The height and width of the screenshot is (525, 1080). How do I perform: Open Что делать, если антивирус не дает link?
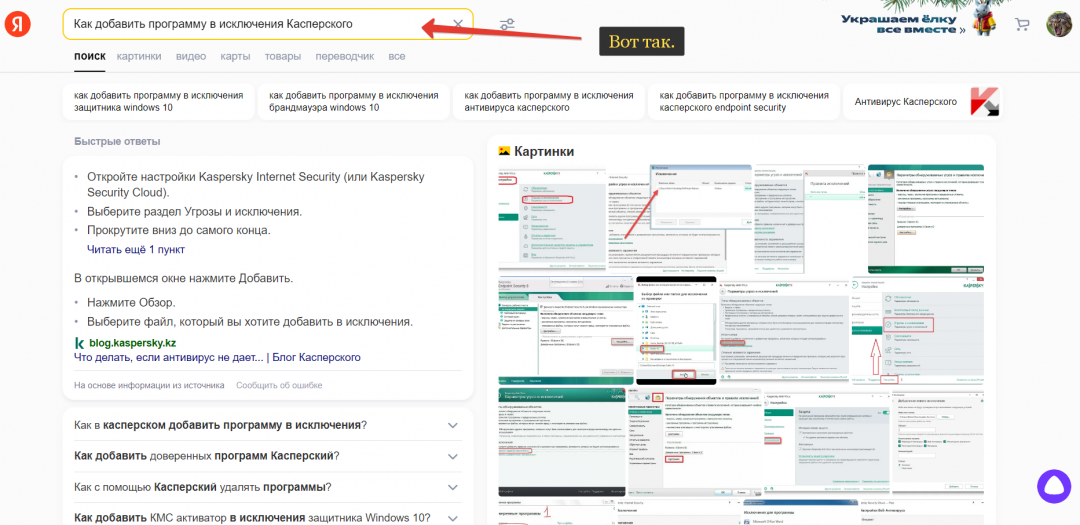coord(169,358)
